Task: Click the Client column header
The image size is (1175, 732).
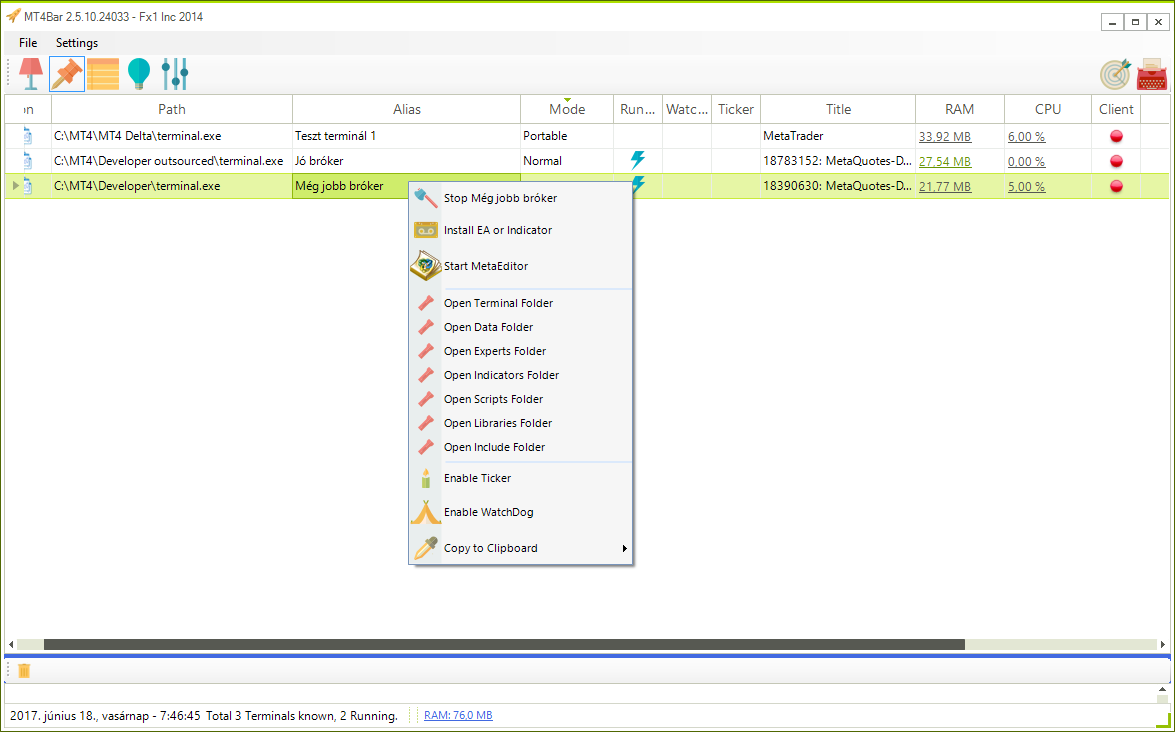Action: point(1116,109)
